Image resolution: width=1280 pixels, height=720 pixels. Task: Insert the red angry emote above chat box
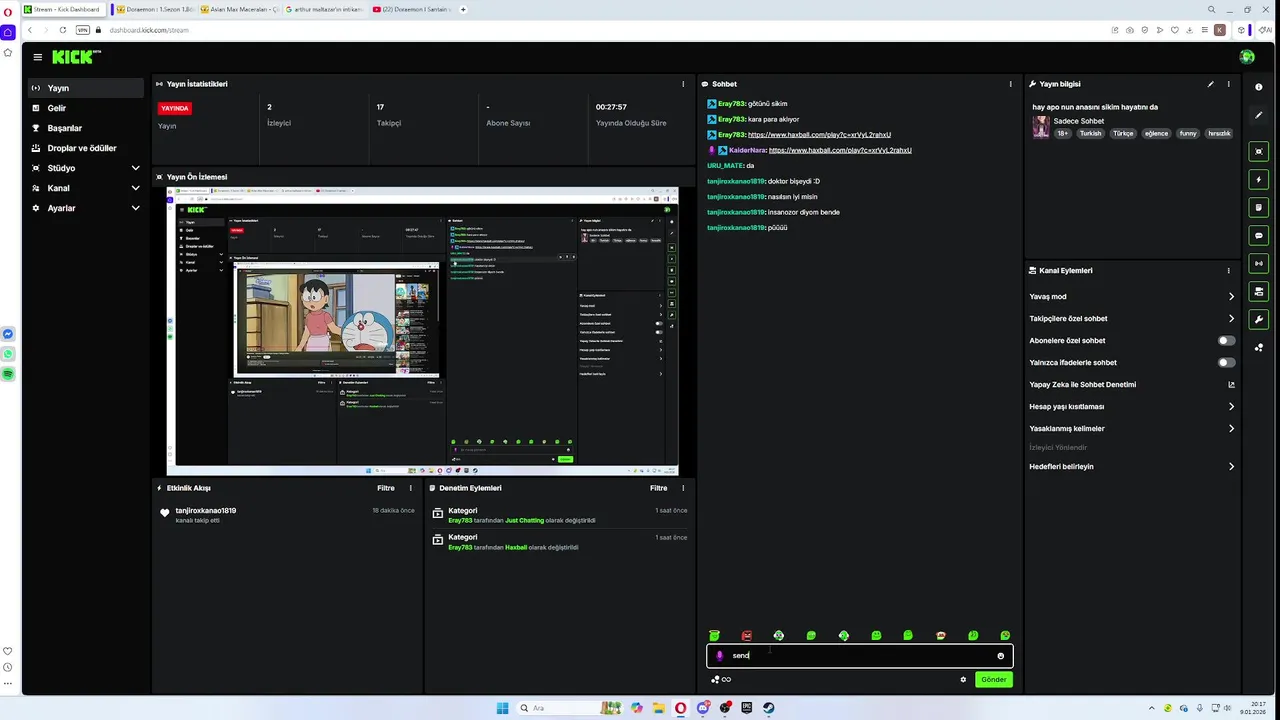point(746,636)
